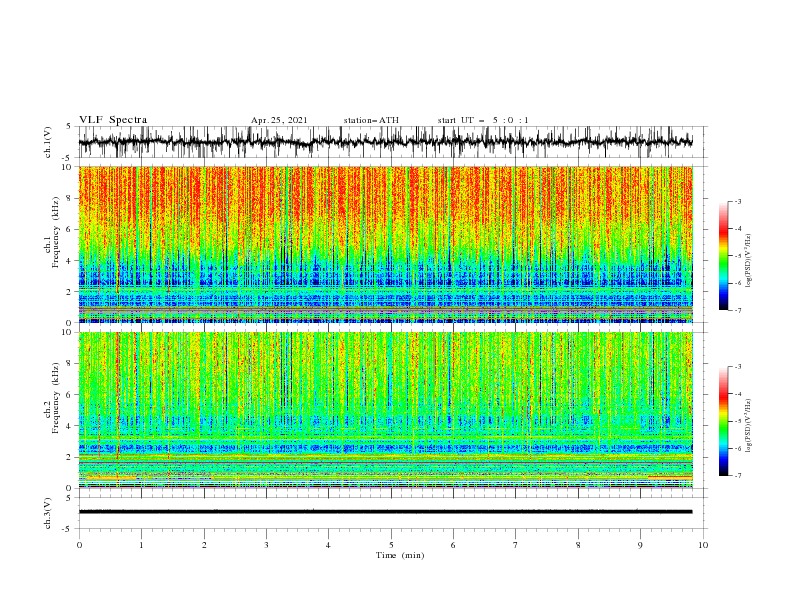Click time axis tick label "4"
Viewport: 792px width, 612px height.
(328, 545)
